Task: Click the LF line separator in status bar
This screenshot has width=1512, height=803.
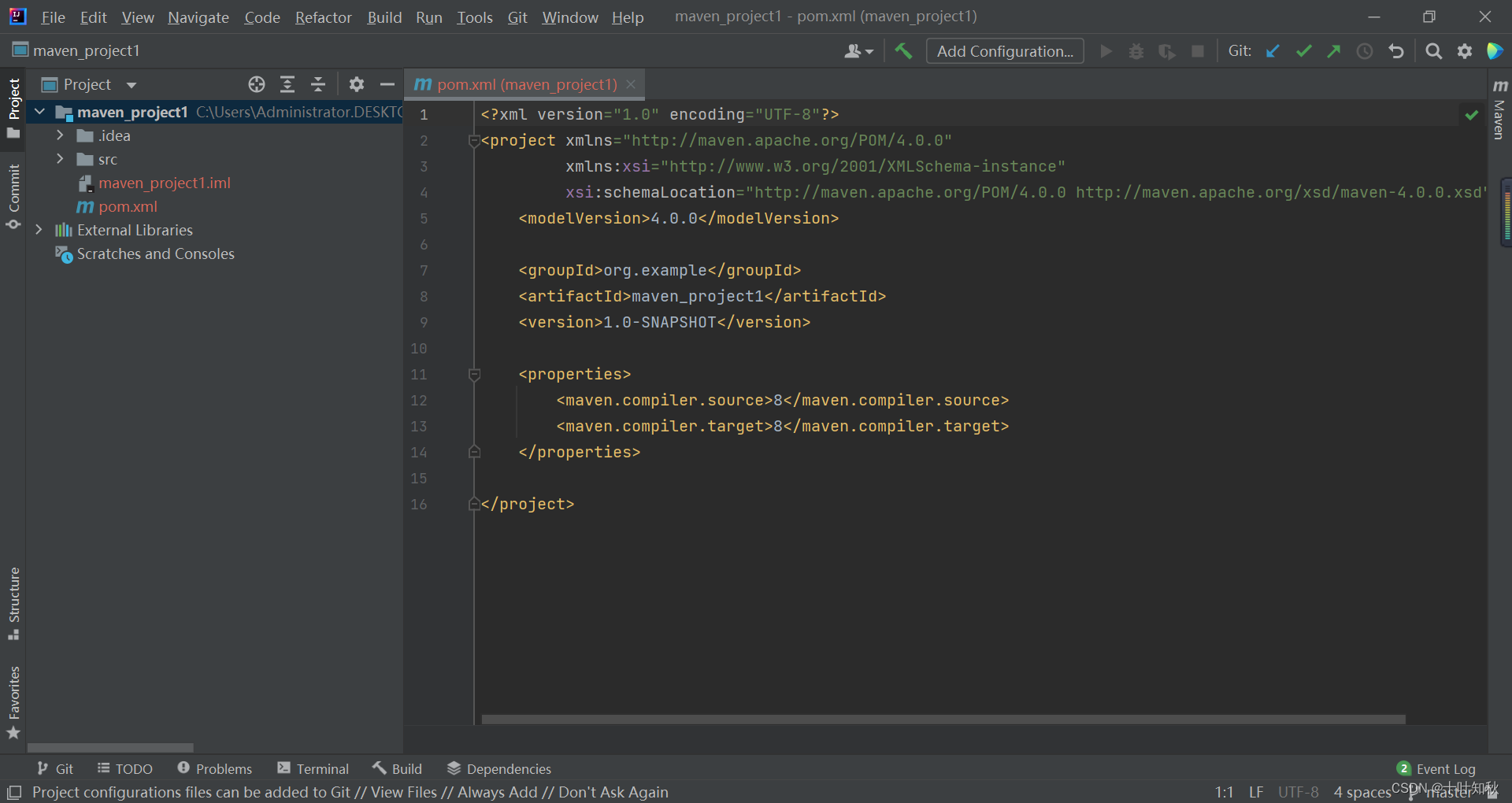Action: [x=1256, y=792]
